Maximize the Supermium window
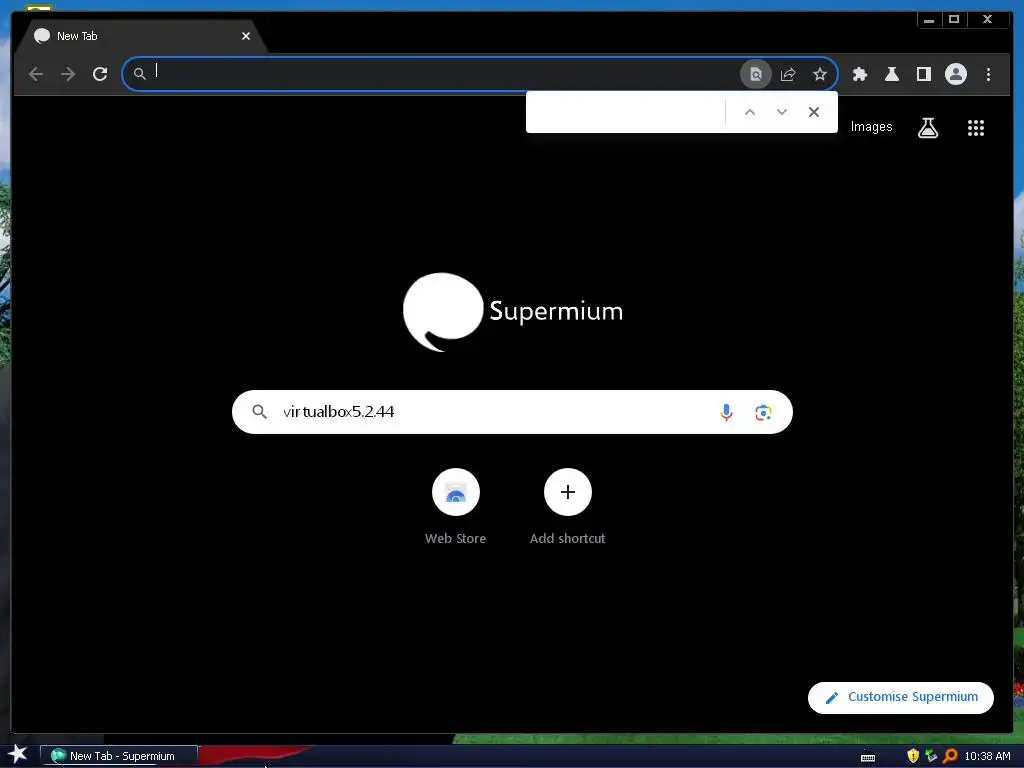1024x768 pixels. [954, 20]
